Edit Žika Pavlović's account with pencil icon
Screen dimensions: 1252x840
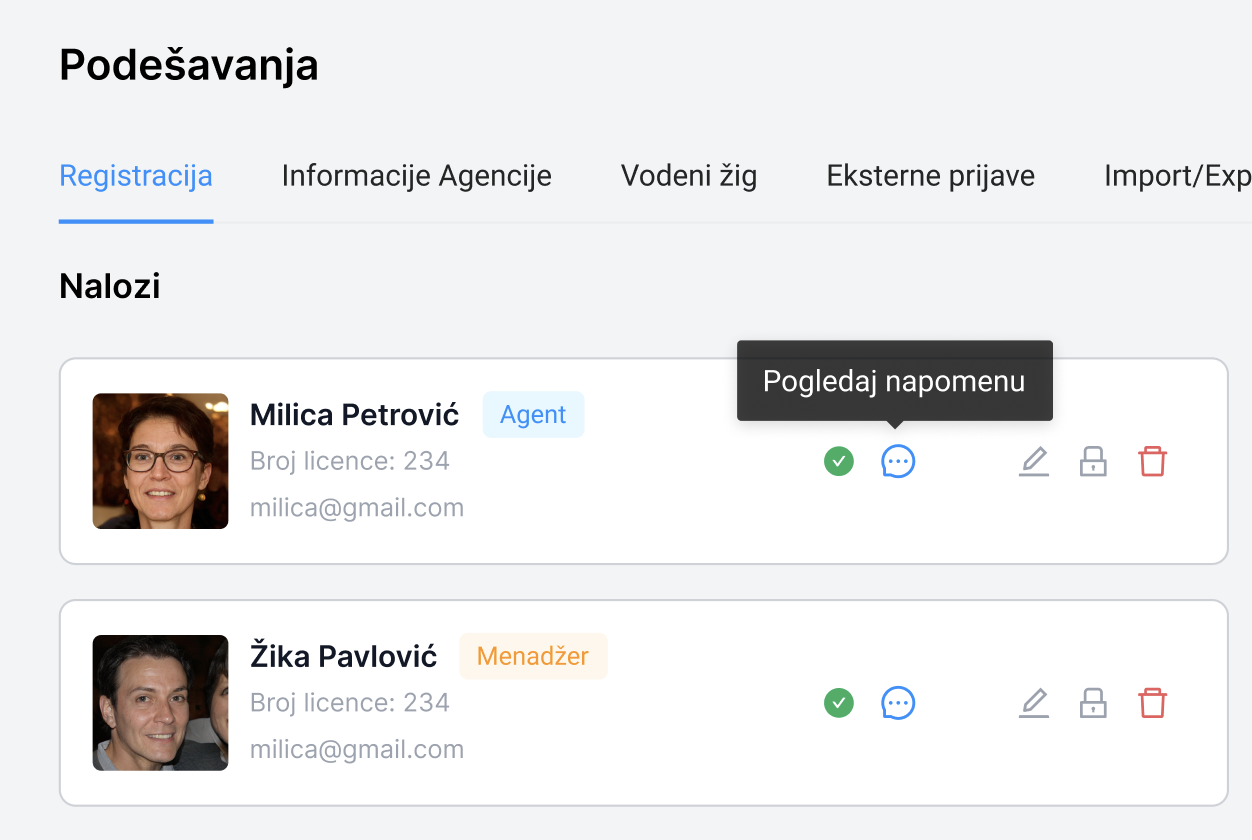(x=1034, y=704)
